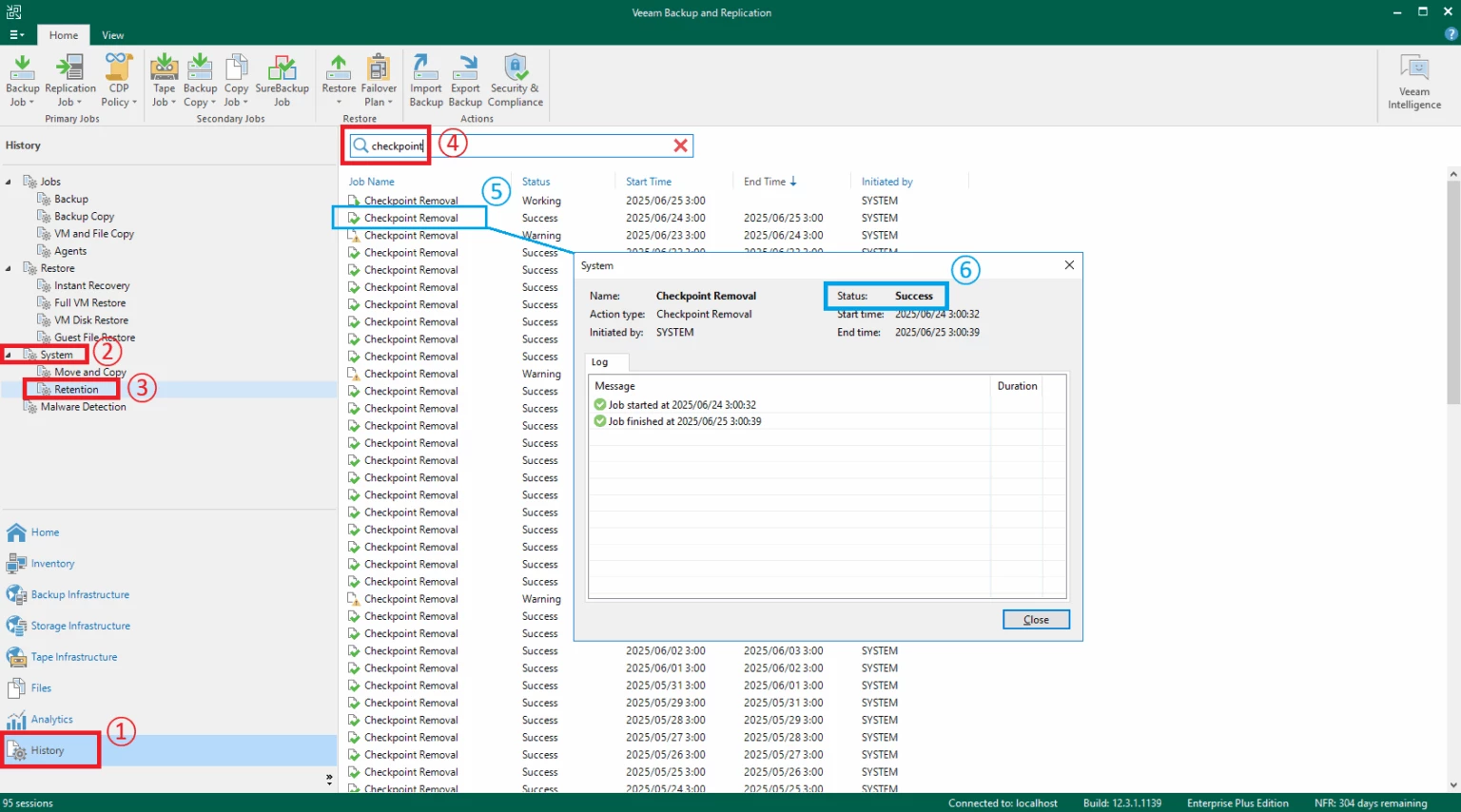The image size is (1461, 812).
Task: Collapse the System tree node
Action: click(x=9, y=355)
